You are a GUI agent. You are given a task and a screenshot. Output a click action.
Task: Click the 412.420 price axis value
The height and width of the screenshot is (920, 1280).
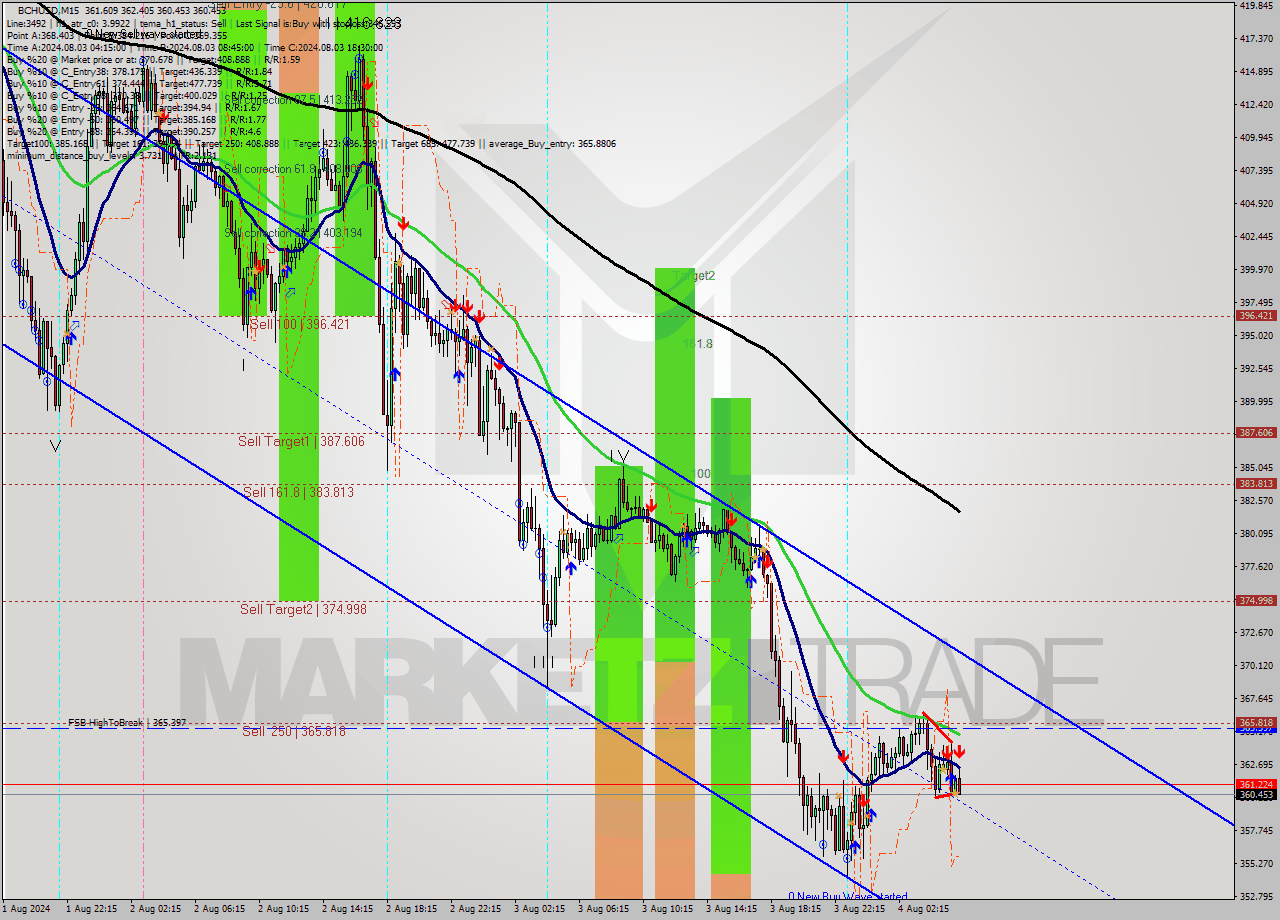coord(1256,105)
